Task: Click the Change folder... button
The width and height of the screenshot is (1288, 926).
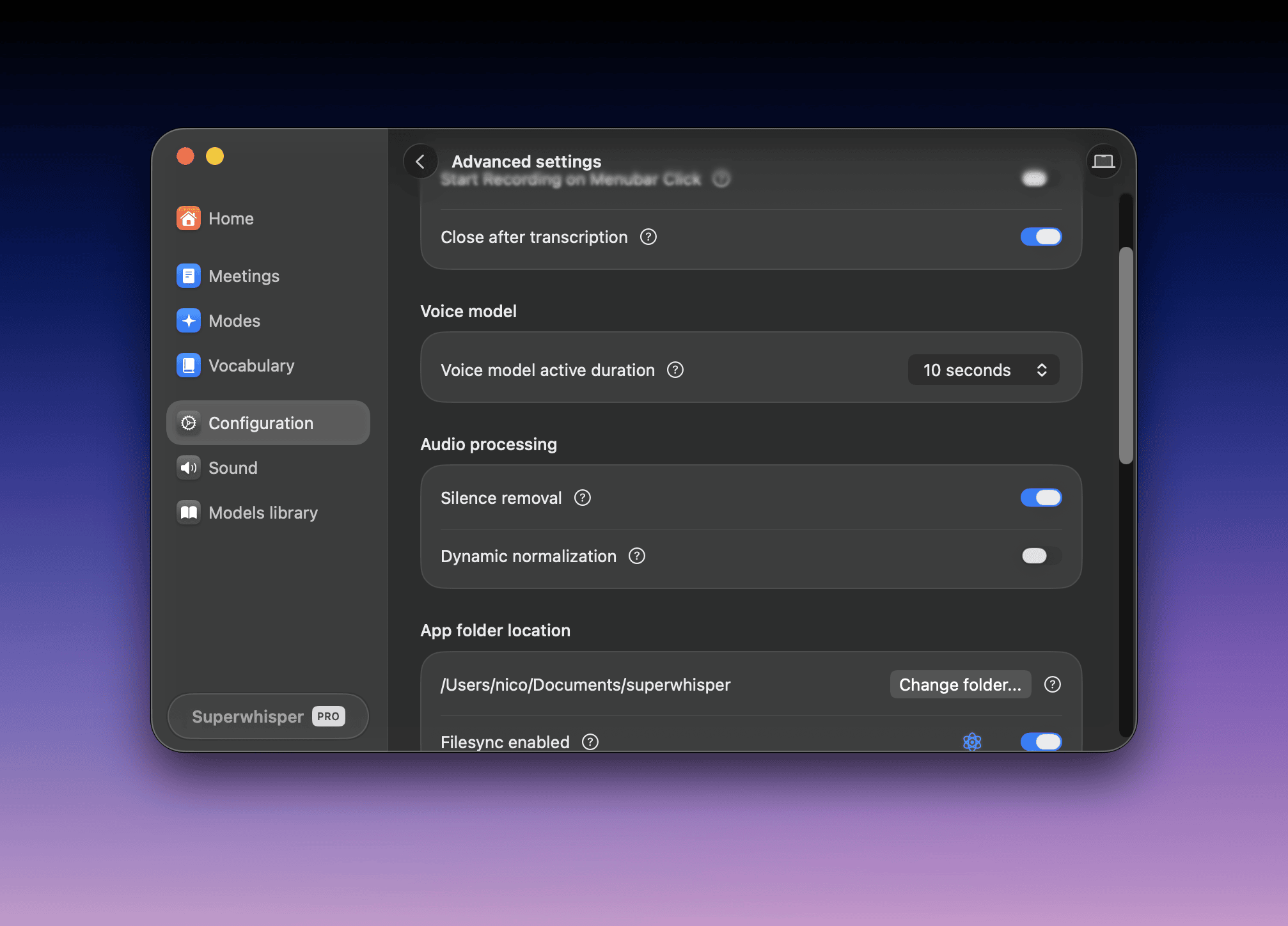Action: 961,685
